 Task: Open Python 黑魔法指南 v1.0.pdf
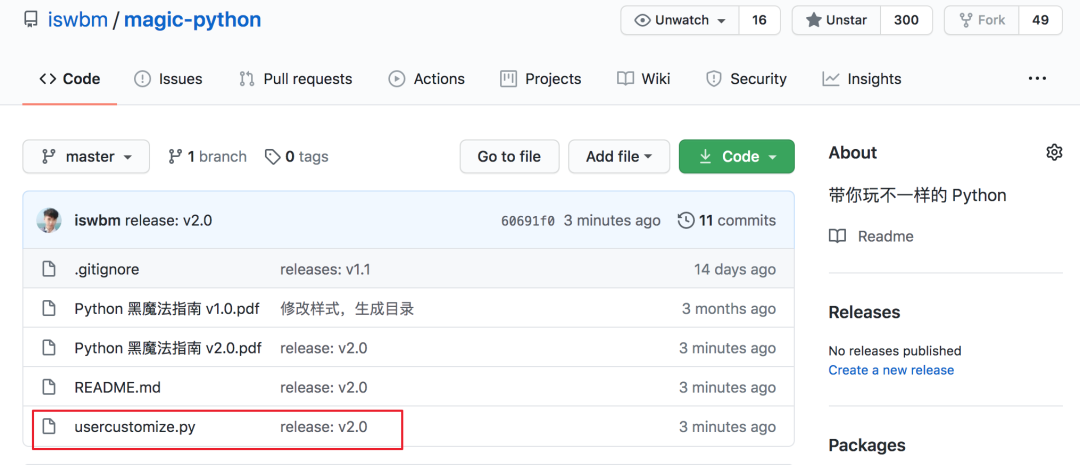167,309
